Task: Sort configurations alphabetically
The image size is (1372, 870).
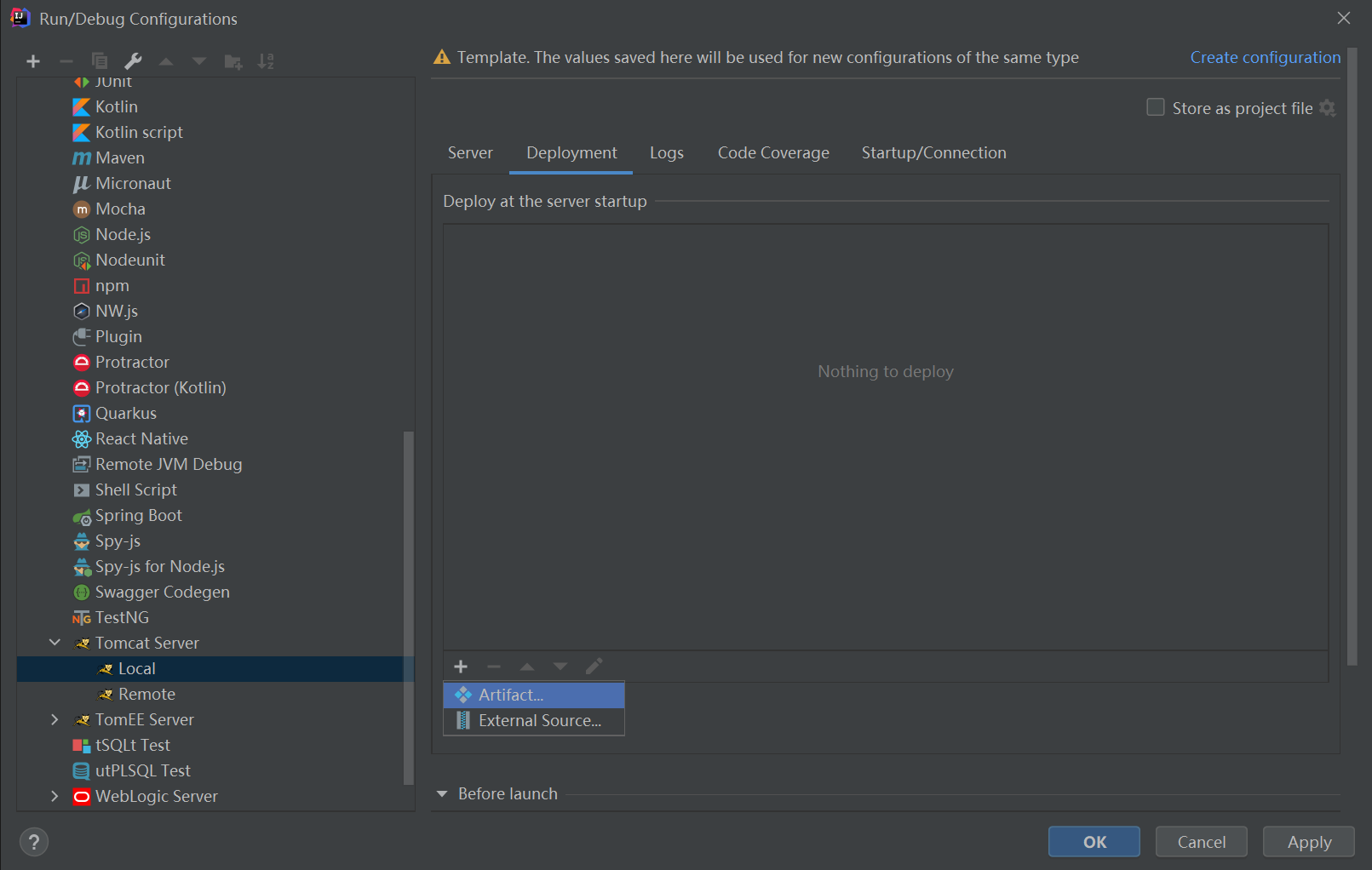Action: coord(266,61)
